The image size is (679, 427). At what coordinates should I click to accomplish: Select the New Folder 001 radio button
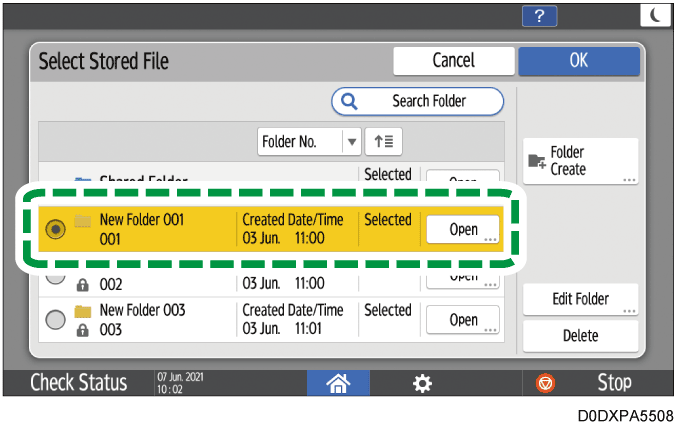tap(56, 229)
